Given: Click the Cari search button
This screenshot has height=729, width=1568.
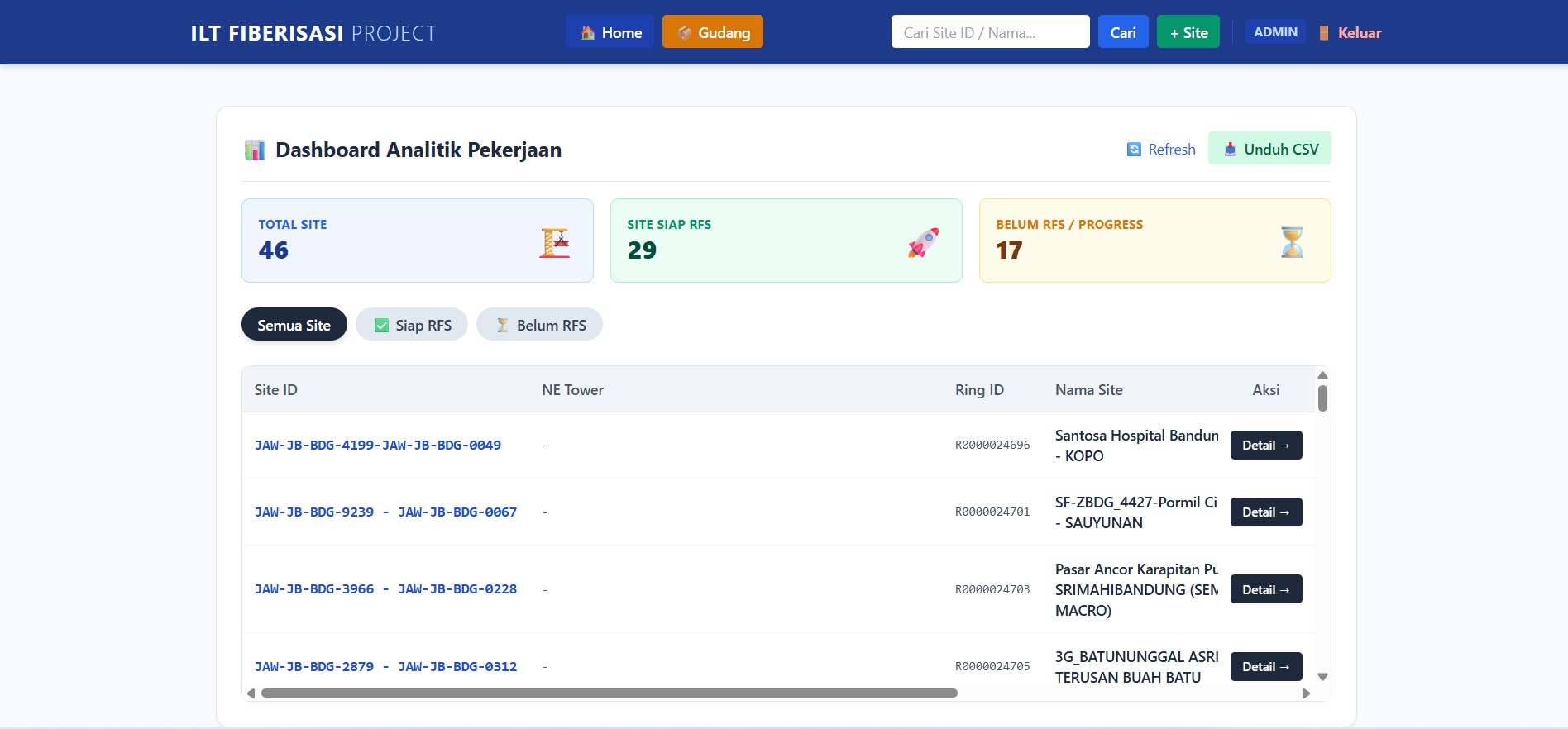Looking at the screenshot, I should pos(1123,32).
